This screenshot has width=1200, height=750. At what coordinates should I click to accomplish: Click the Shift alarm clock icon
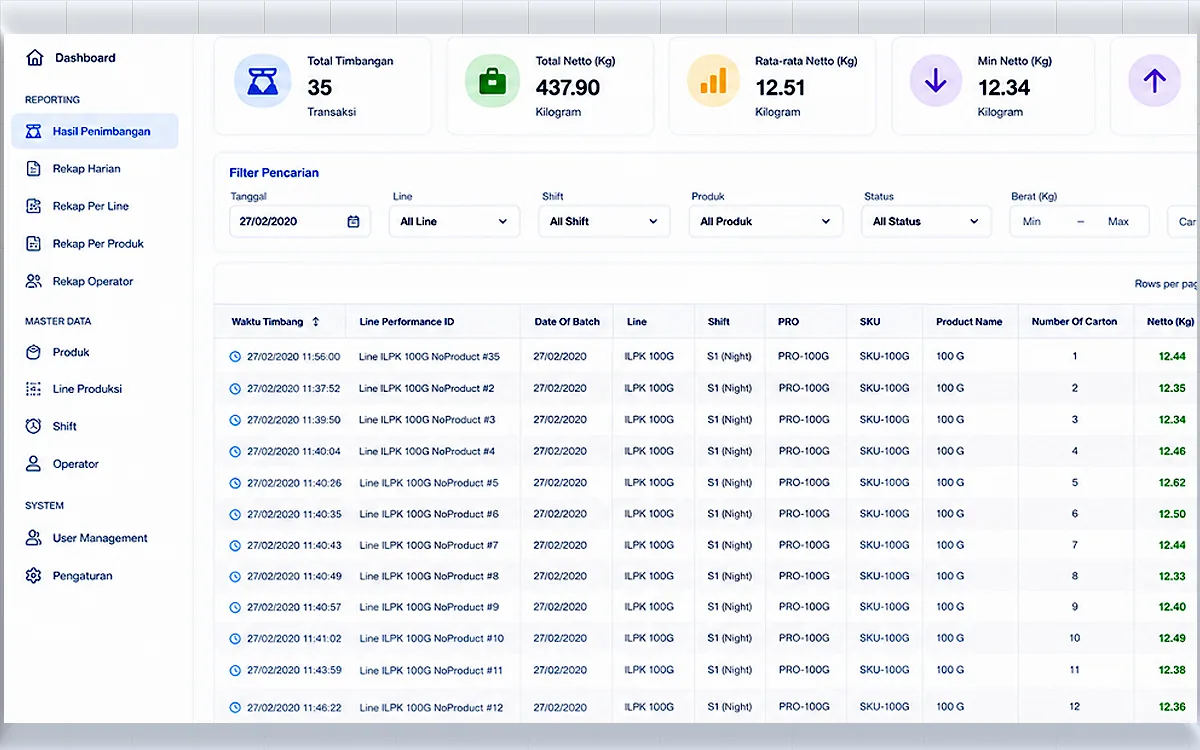(x=34, y=426)
